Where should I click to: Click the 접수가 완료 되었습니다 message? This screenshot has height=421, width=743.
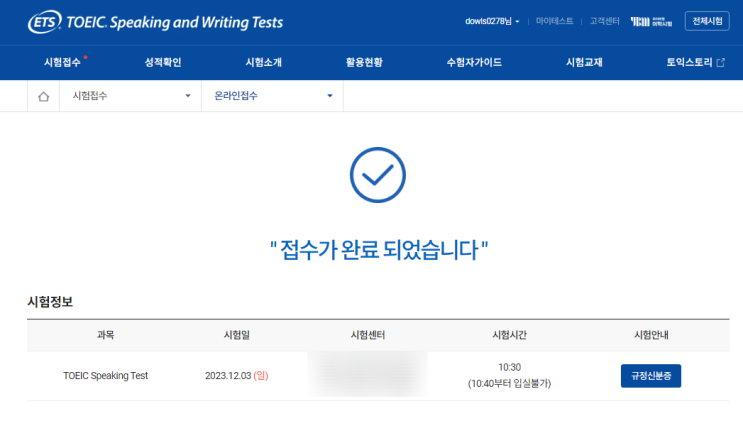point(379,249)
